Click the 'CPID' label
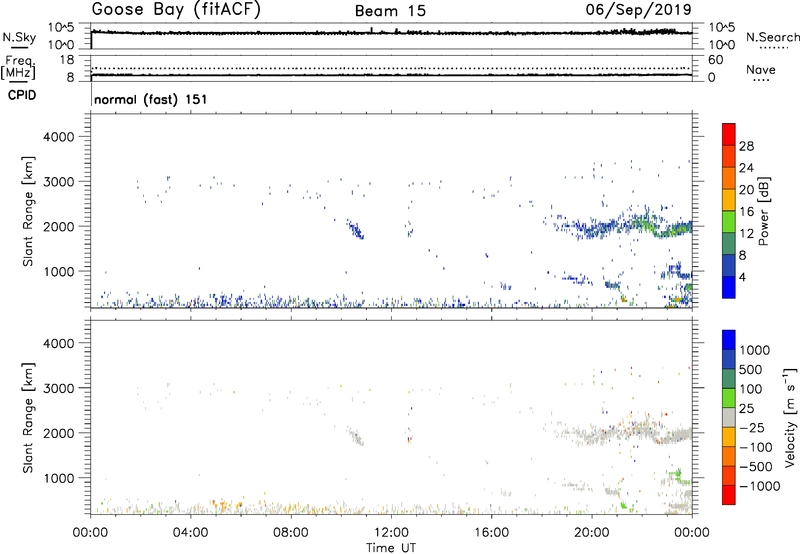The width and height of the screenshot is (800, 554). 22,95
